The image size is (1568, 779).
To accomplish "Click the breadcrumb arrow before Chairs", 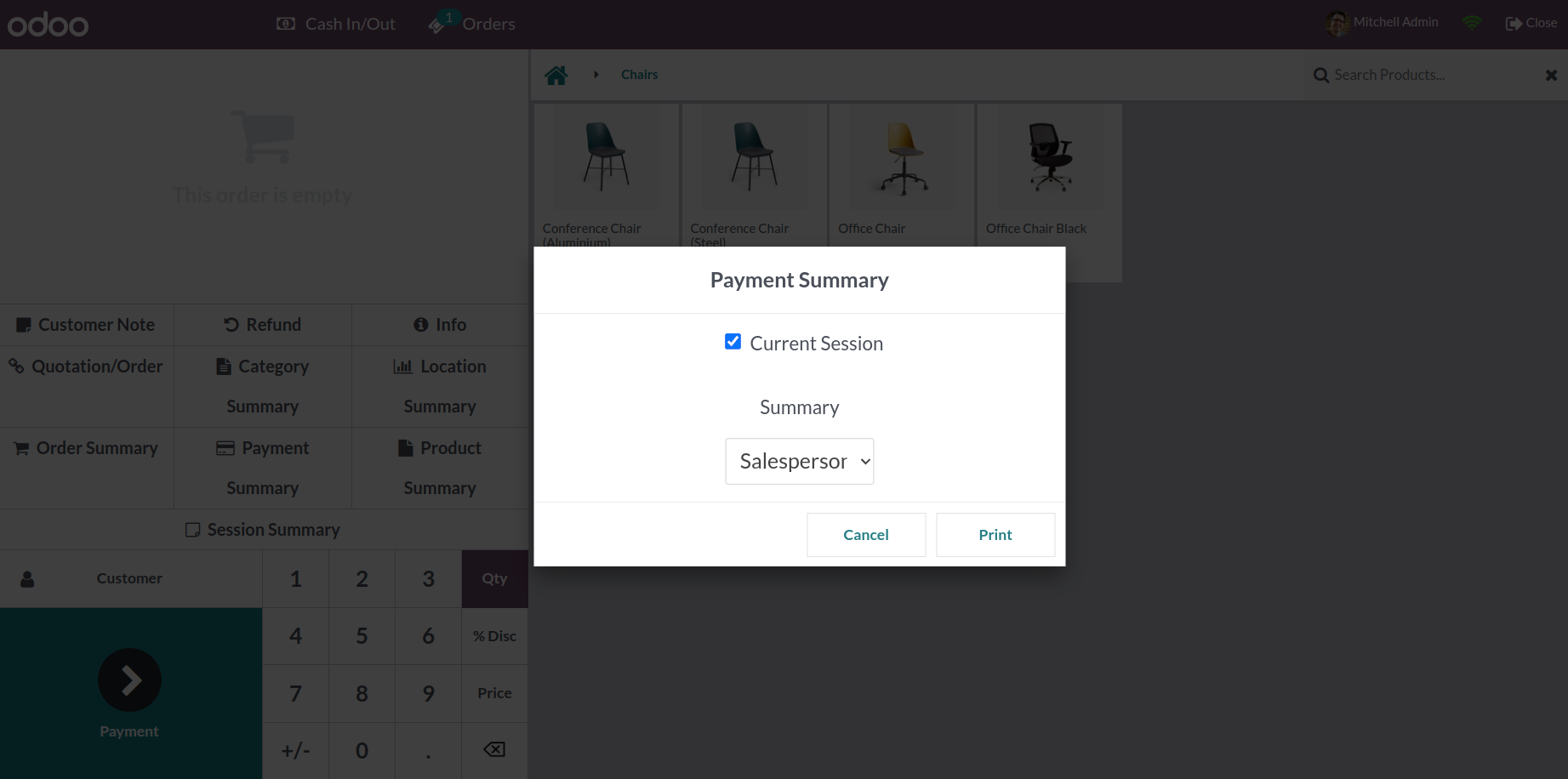I will click(x=596, y=75).
